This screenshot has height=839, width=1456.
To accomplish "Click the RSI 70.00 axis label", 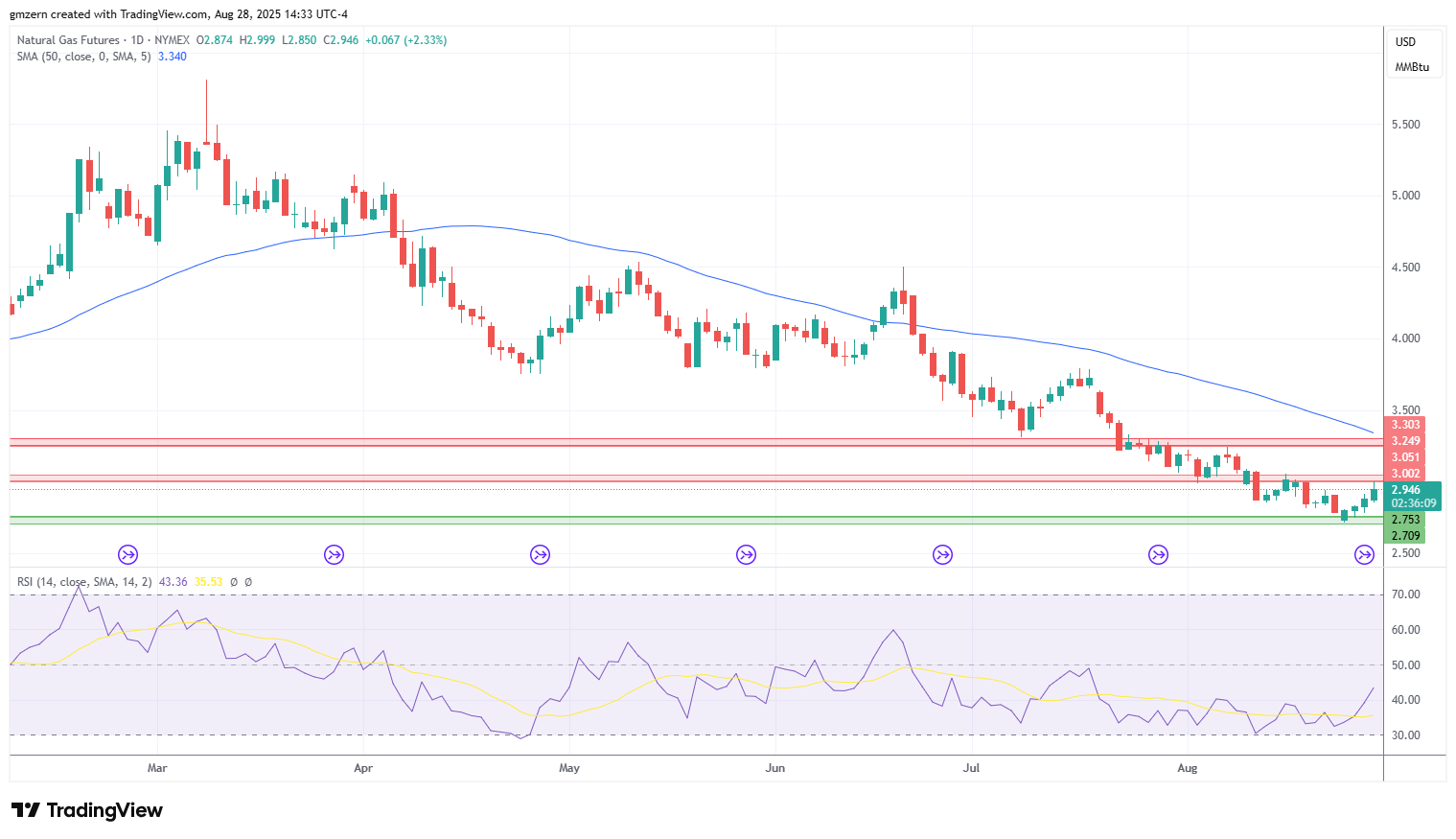I will (x=1405, y=594).
